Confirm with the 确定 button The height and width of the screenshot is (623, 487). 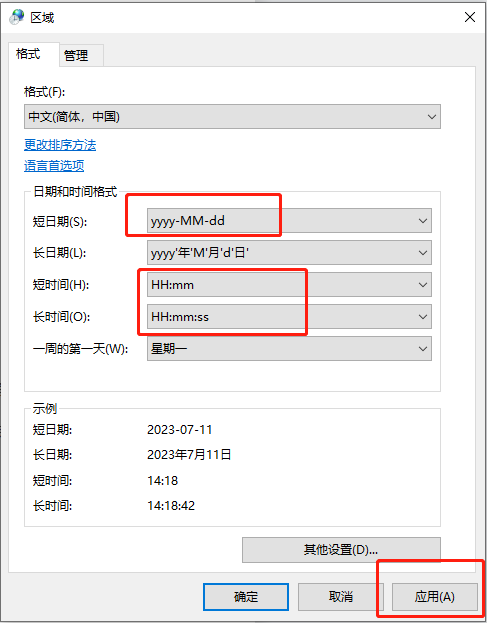click(x=246, y=596)
